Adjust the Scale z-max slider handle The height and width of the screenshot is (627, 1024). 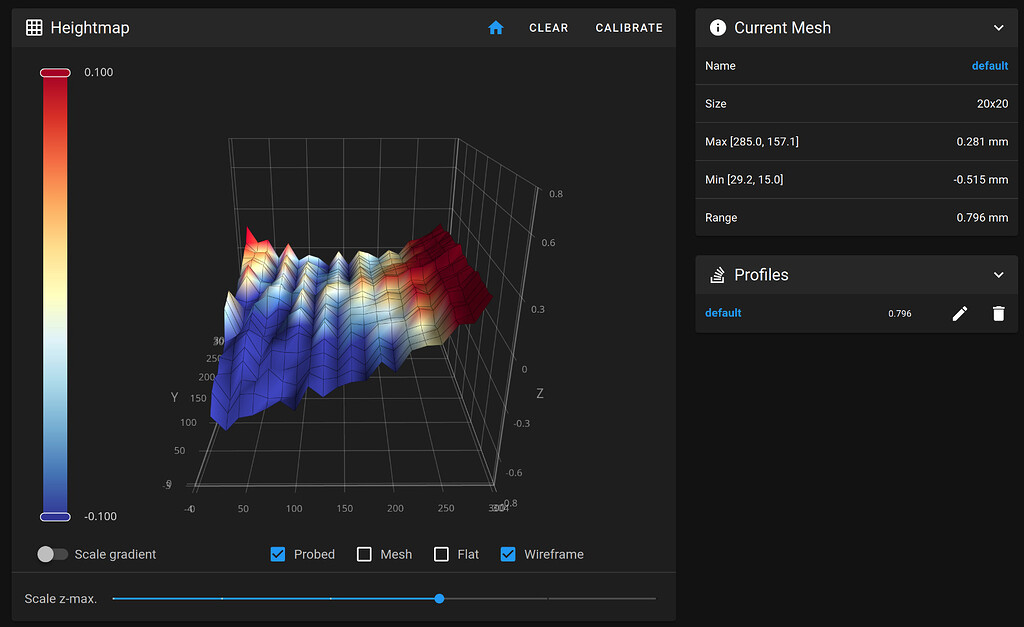tap(439, 598)
